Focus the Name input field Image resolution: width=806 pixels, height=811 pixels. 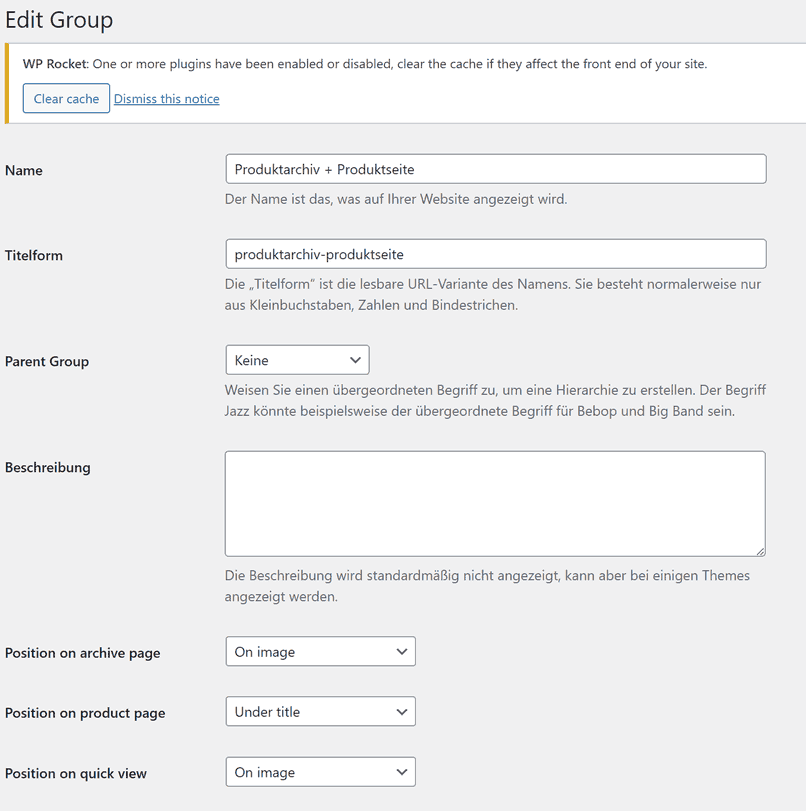pos(495,169)
